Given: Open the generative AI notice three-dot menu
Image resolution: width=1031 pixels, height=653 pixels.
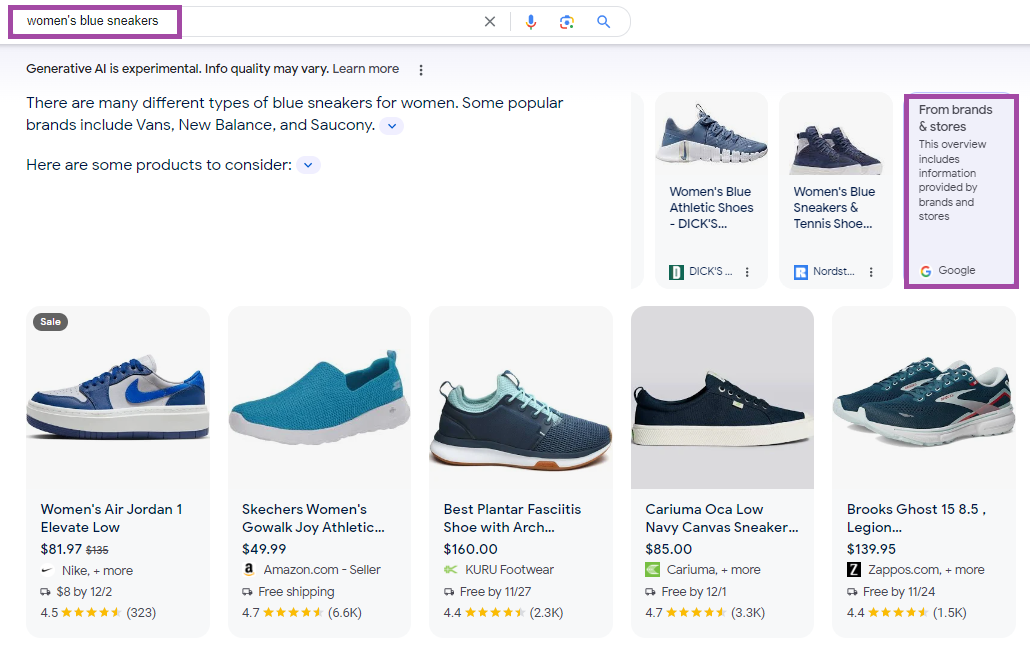Looking at the screenshot, I should (421, 70).
